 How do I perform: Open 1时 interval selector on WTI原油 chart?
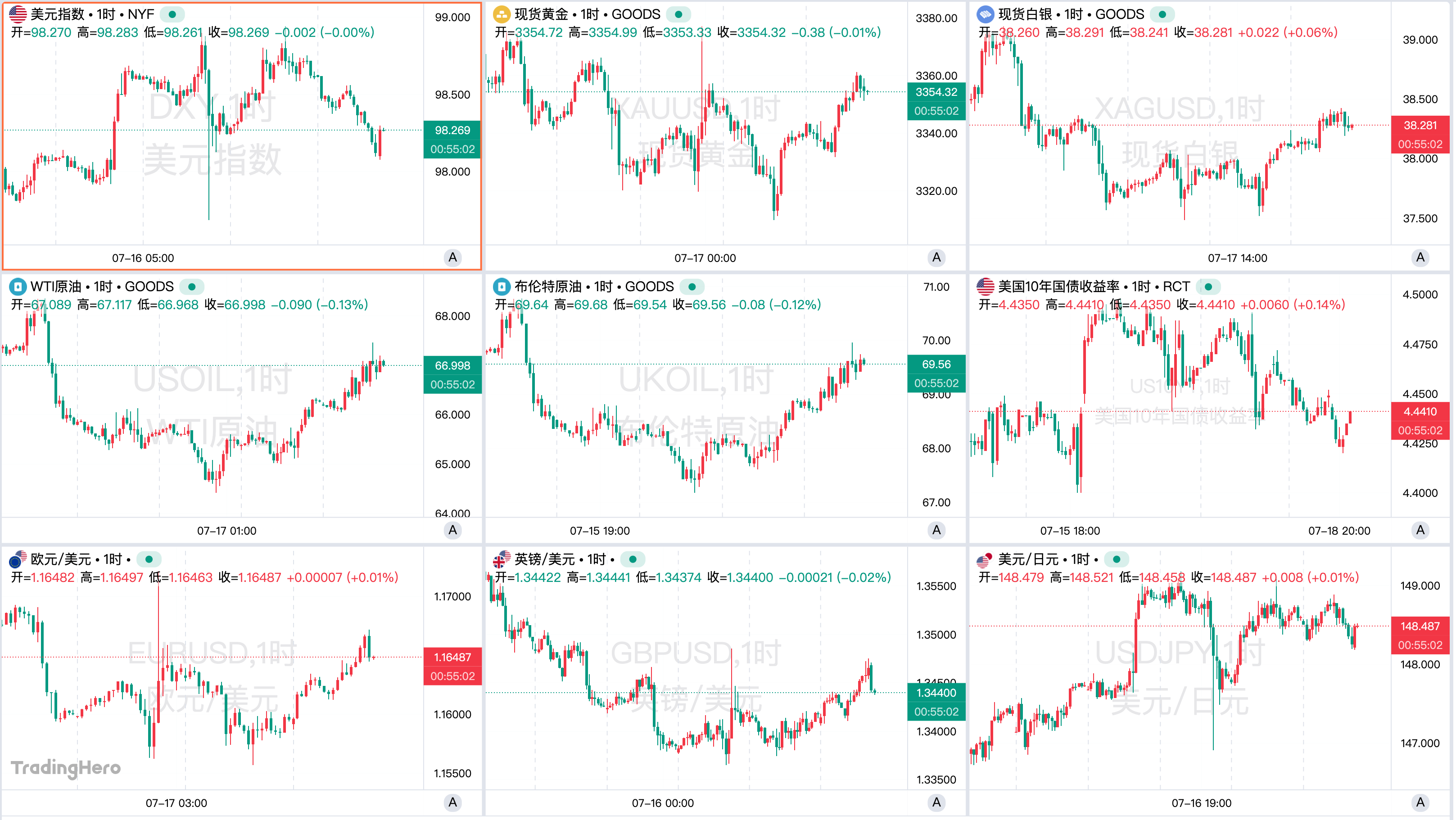(104, 287)
